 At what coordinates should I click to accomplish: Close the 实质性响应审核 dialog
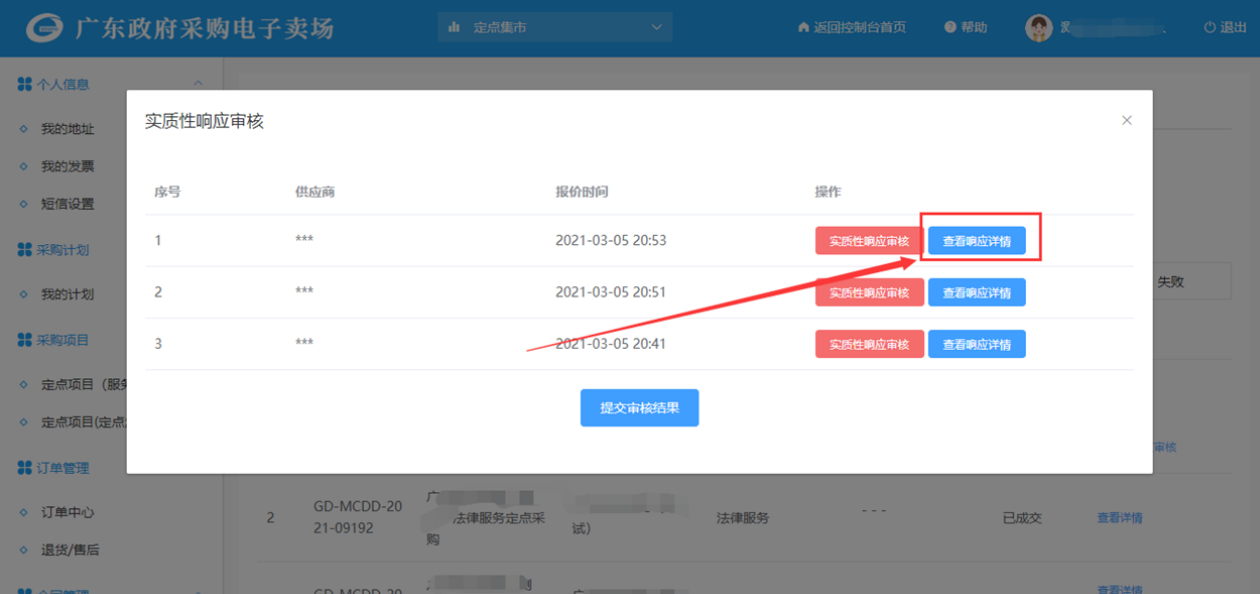point(1126,120)
